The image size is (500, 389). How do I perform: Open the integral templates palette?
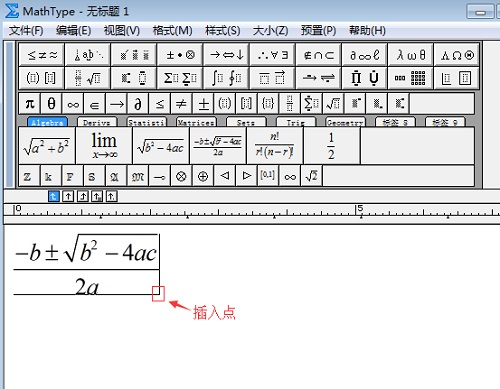[226, 78]
